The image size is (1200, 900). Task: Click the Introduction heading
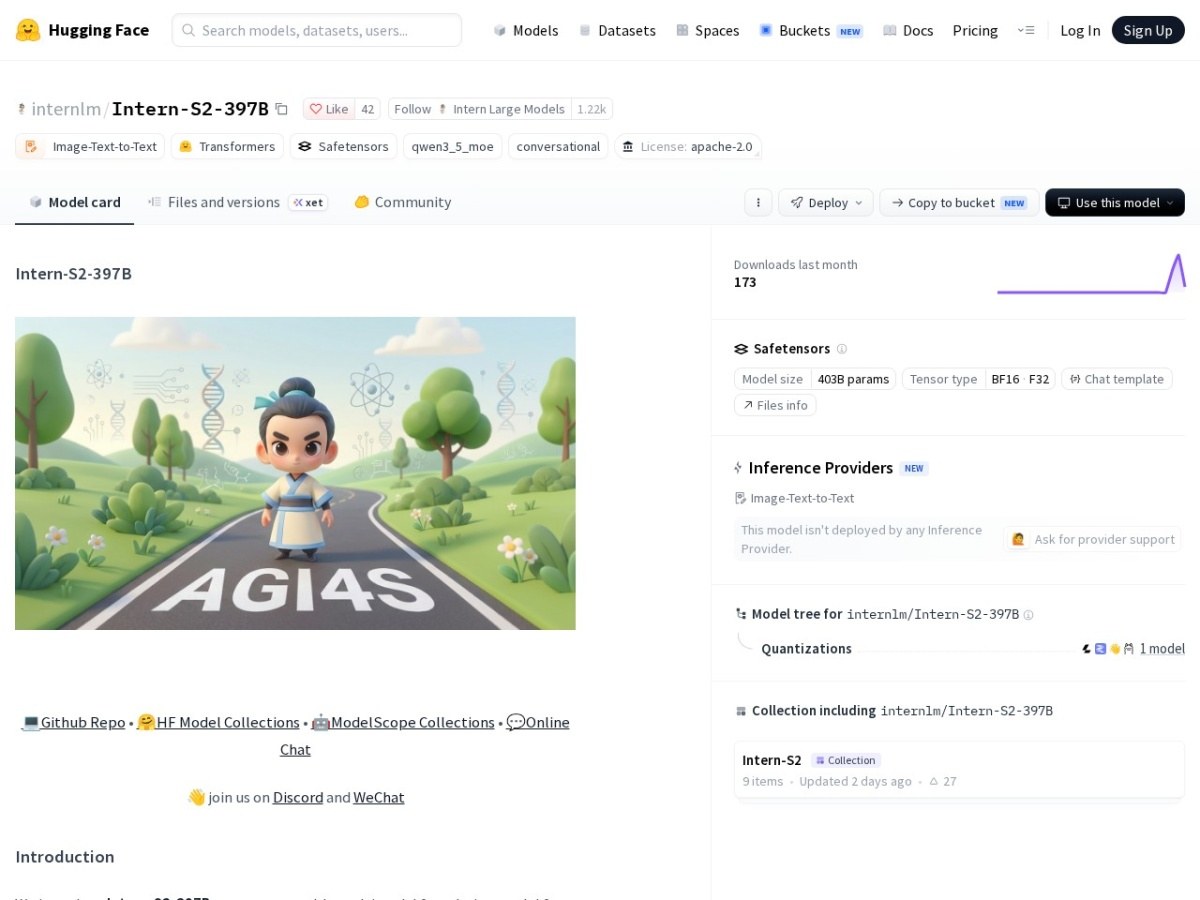65,856
